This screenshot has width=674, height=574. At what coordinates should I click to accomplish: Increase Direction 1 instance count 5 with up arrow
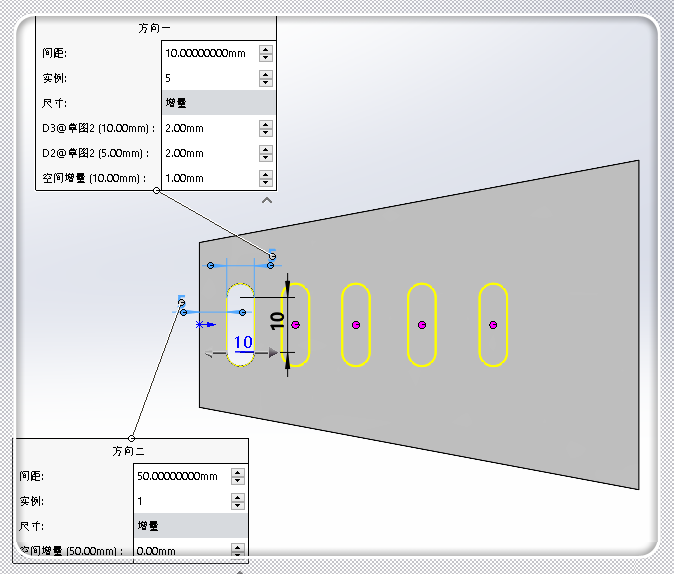[x=266, y=74]
